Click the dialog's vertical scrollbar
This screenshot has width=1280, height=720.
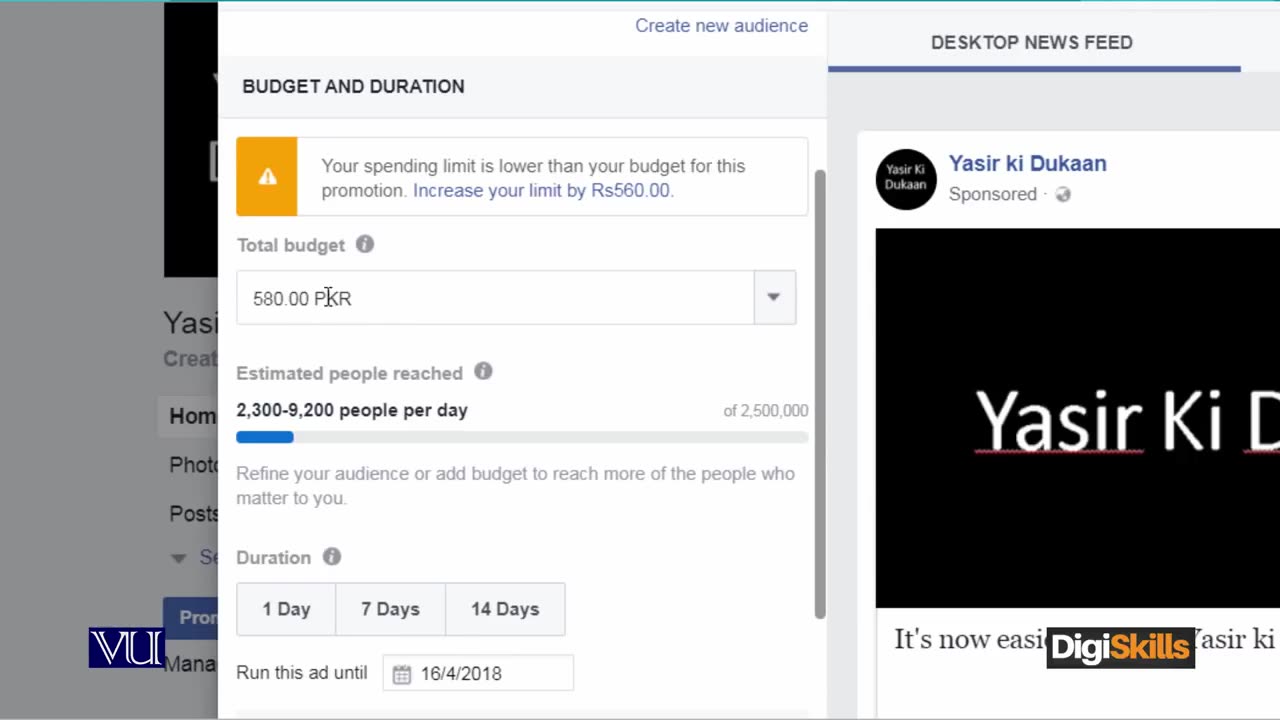point(820,394)
